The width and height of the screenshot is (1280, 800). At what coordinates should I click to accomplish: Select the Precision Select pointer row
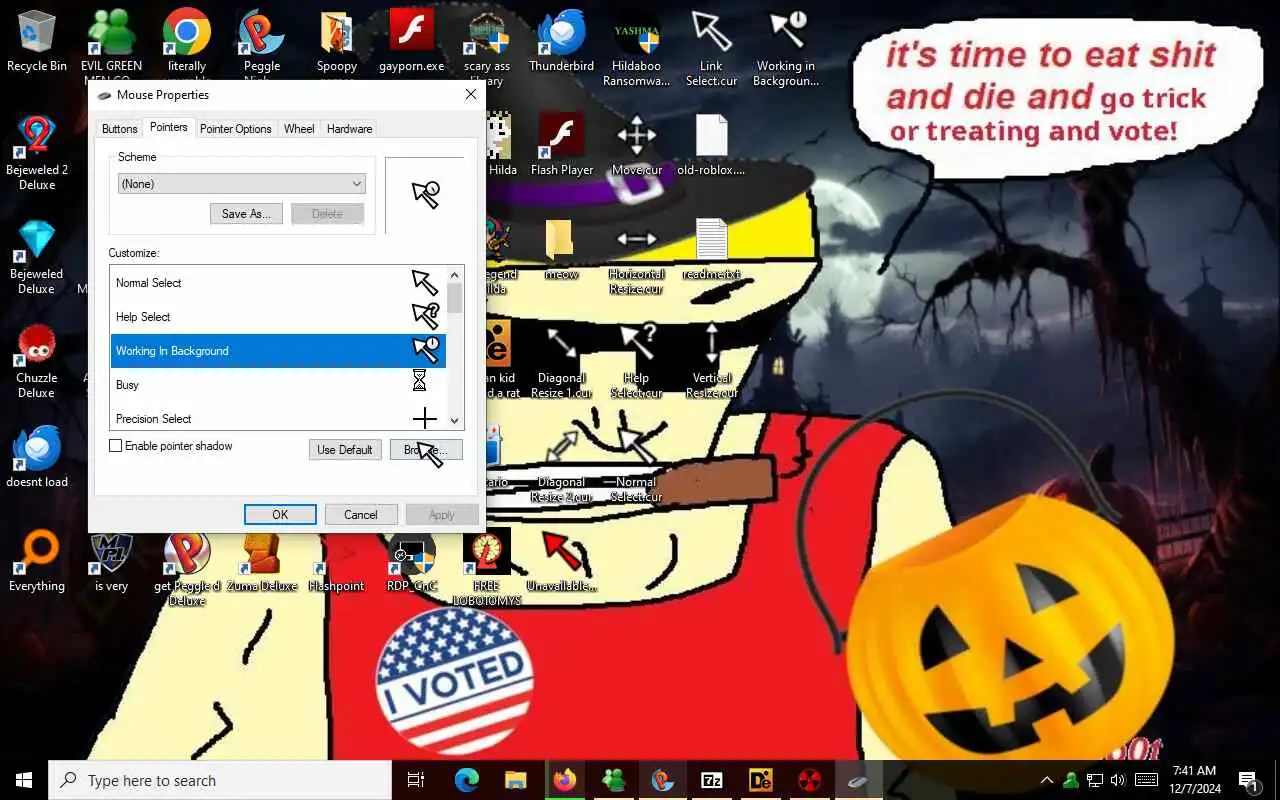(278, 417)
